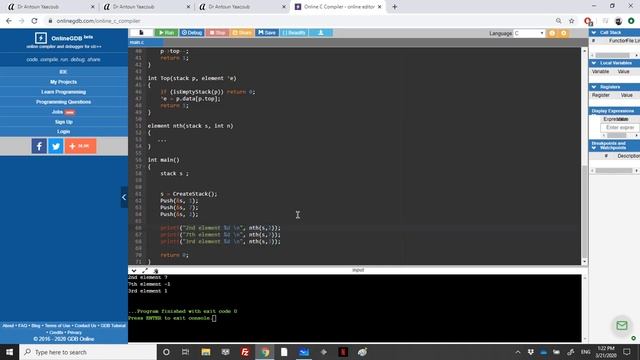Viewport: 640px width, 360px height.
Task: Go to Sign Up in sidebar
Action: pyautogui.click(x=63, y=122)
